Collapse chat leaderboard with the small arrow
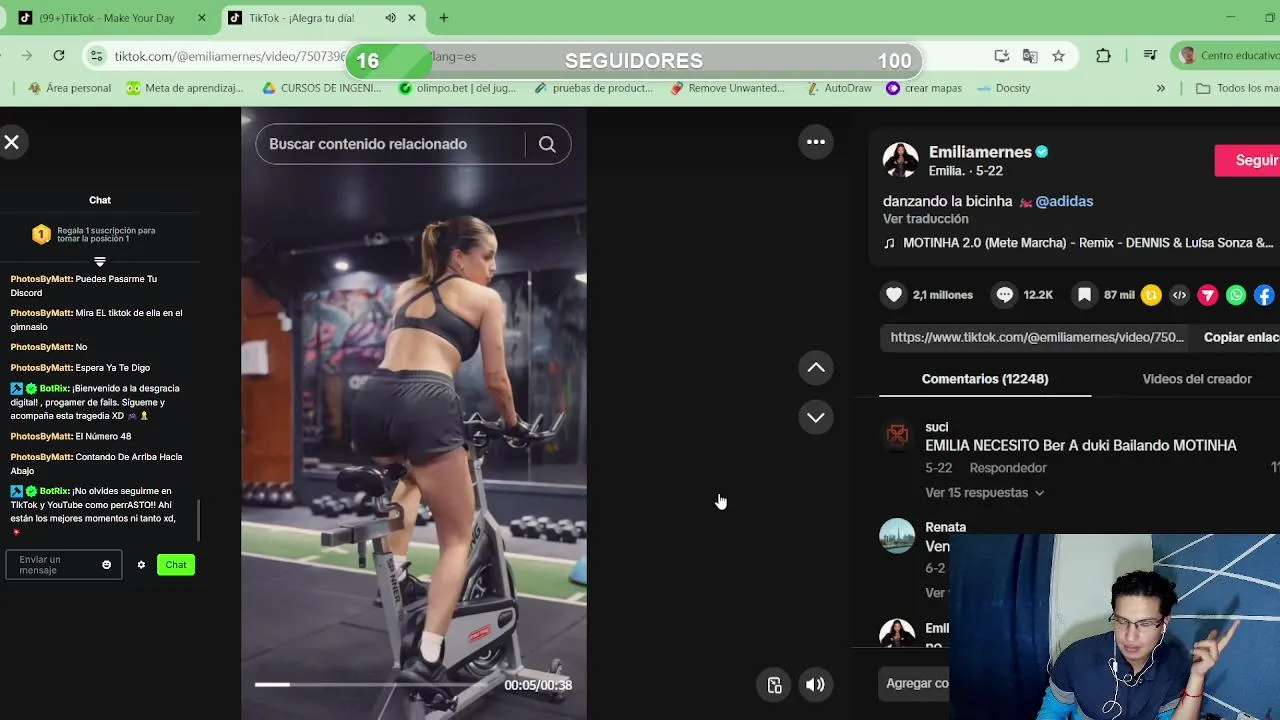Viewport: 1280px width, 720px height. [x=99, y=261]
